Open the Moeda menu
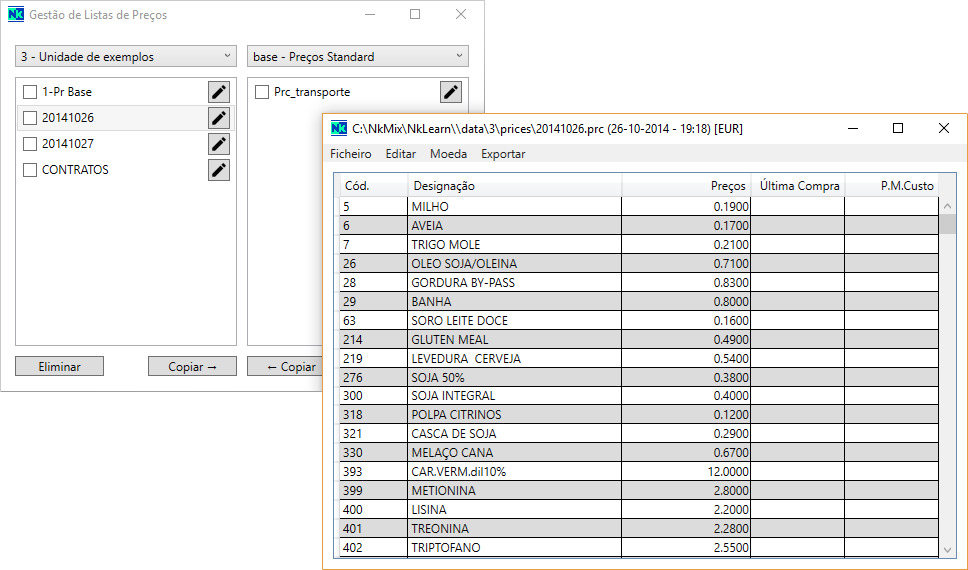 point(448,154)
